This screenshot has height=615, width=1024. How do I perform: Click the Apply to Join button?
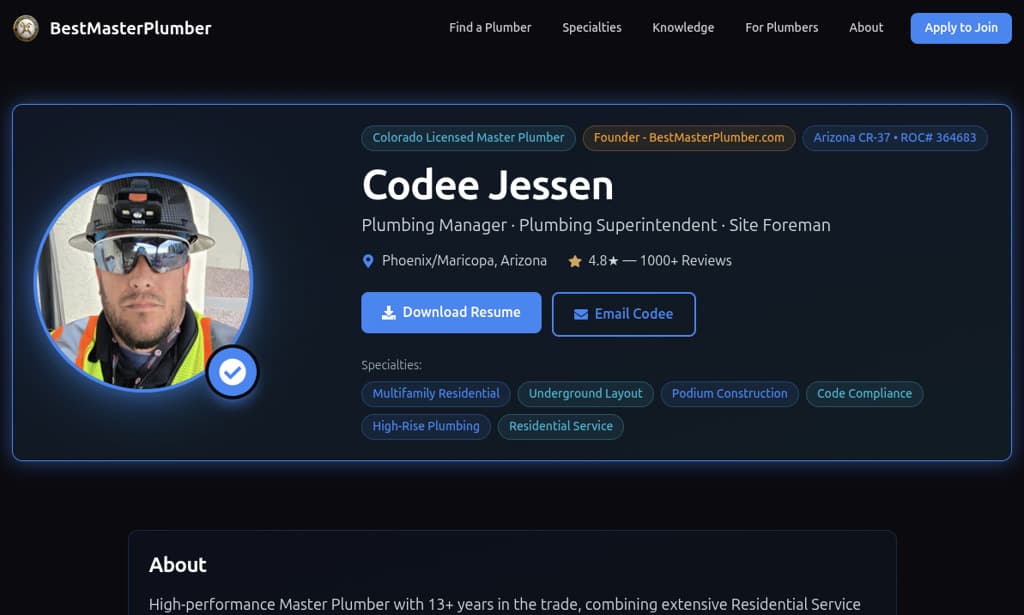pos(961,28)
